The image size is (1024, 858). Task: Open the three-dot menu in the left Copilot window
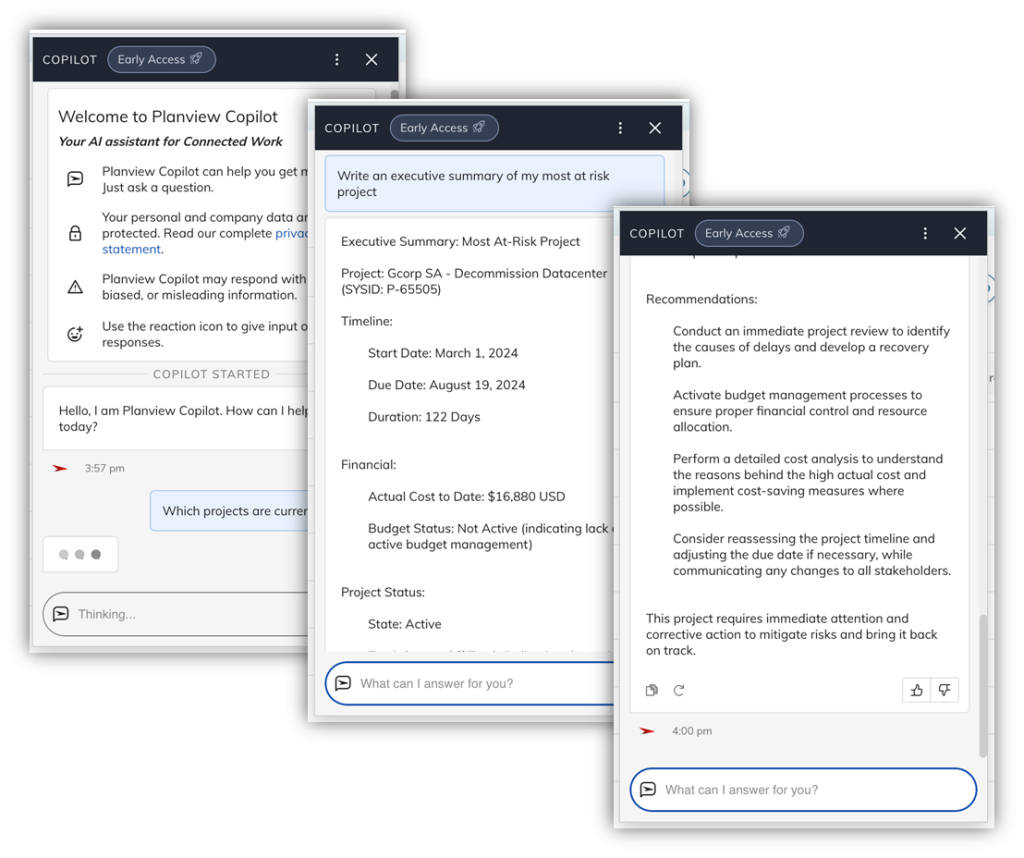point(336,59)
